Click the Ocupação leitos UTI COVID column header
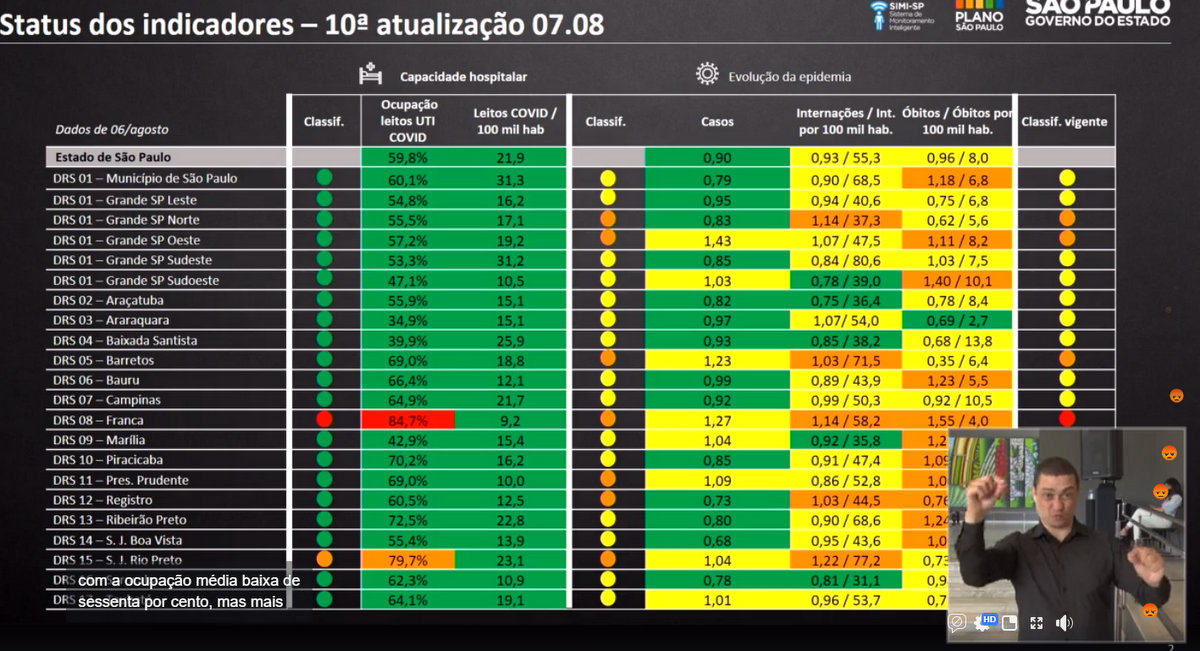The image size is (1200, 651). click(x=408, y=121)
